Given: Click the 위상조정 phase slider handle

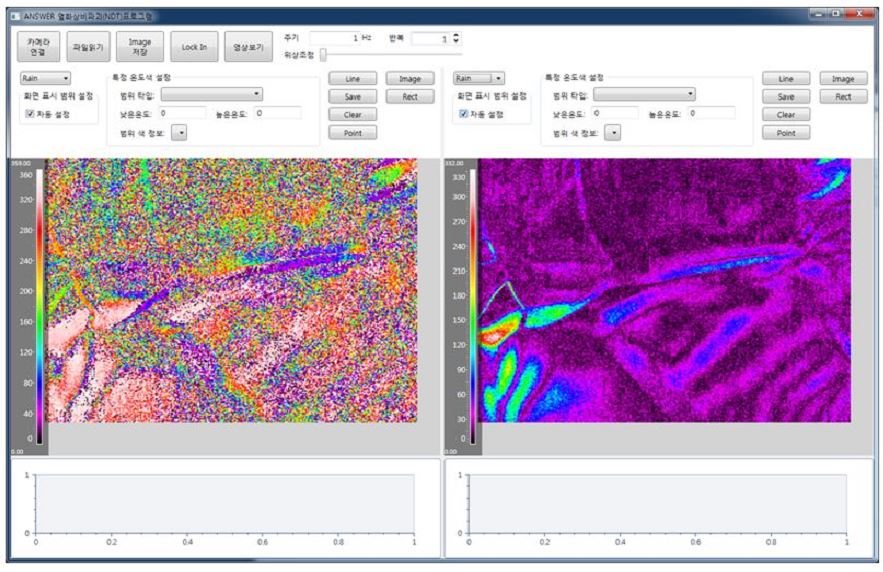Looking at the screenshot, I should (323, 55).
